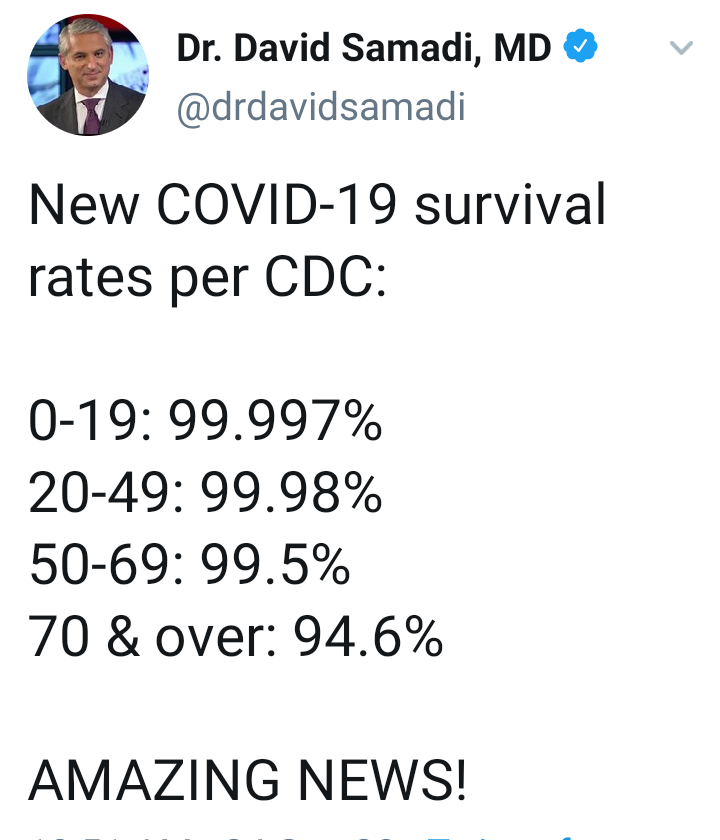
Task: Select the '0-19: 99.997%' line
Action: pyautogui.click(x=205, y=421)
